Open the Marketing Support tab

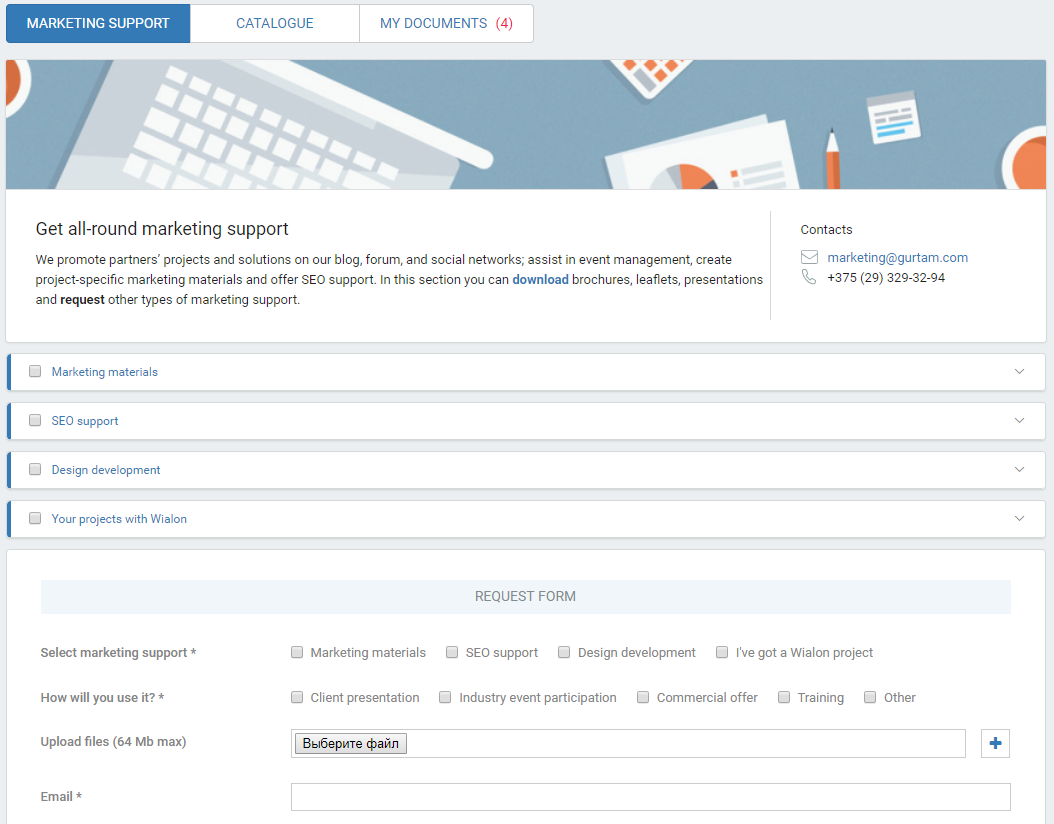pos(98,23)
